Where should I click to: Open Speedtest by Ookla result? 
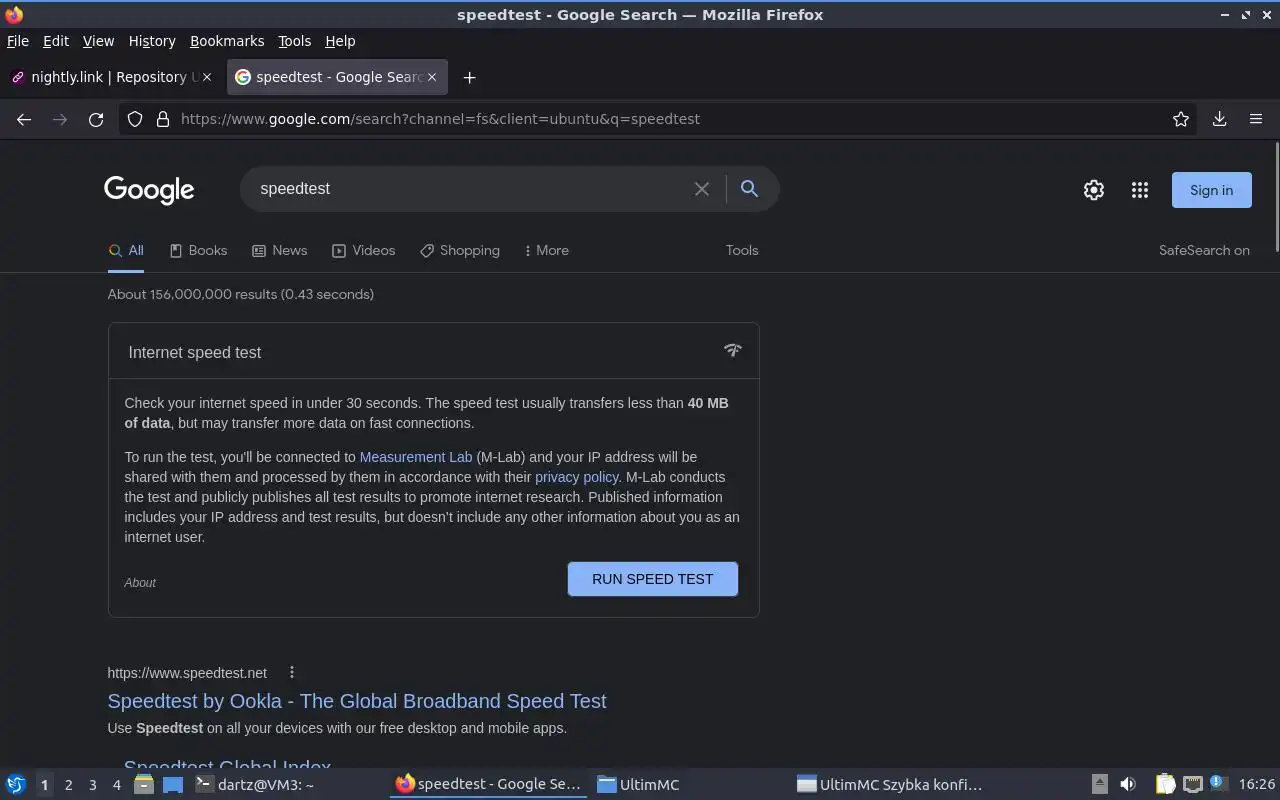[357, 701]
